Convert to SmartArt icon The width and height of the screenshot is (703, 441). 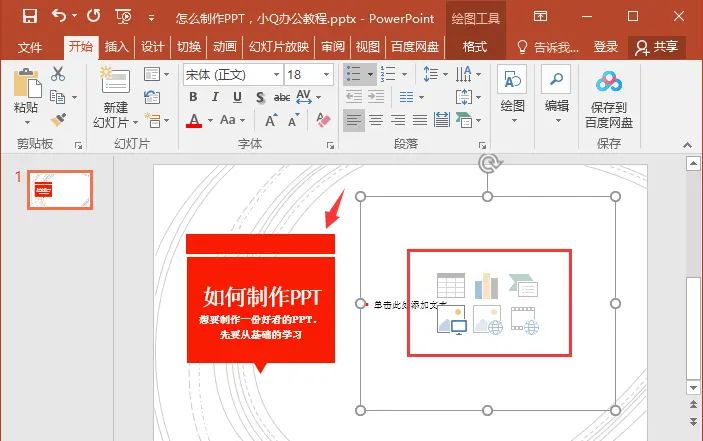click(x=468, y=120)
